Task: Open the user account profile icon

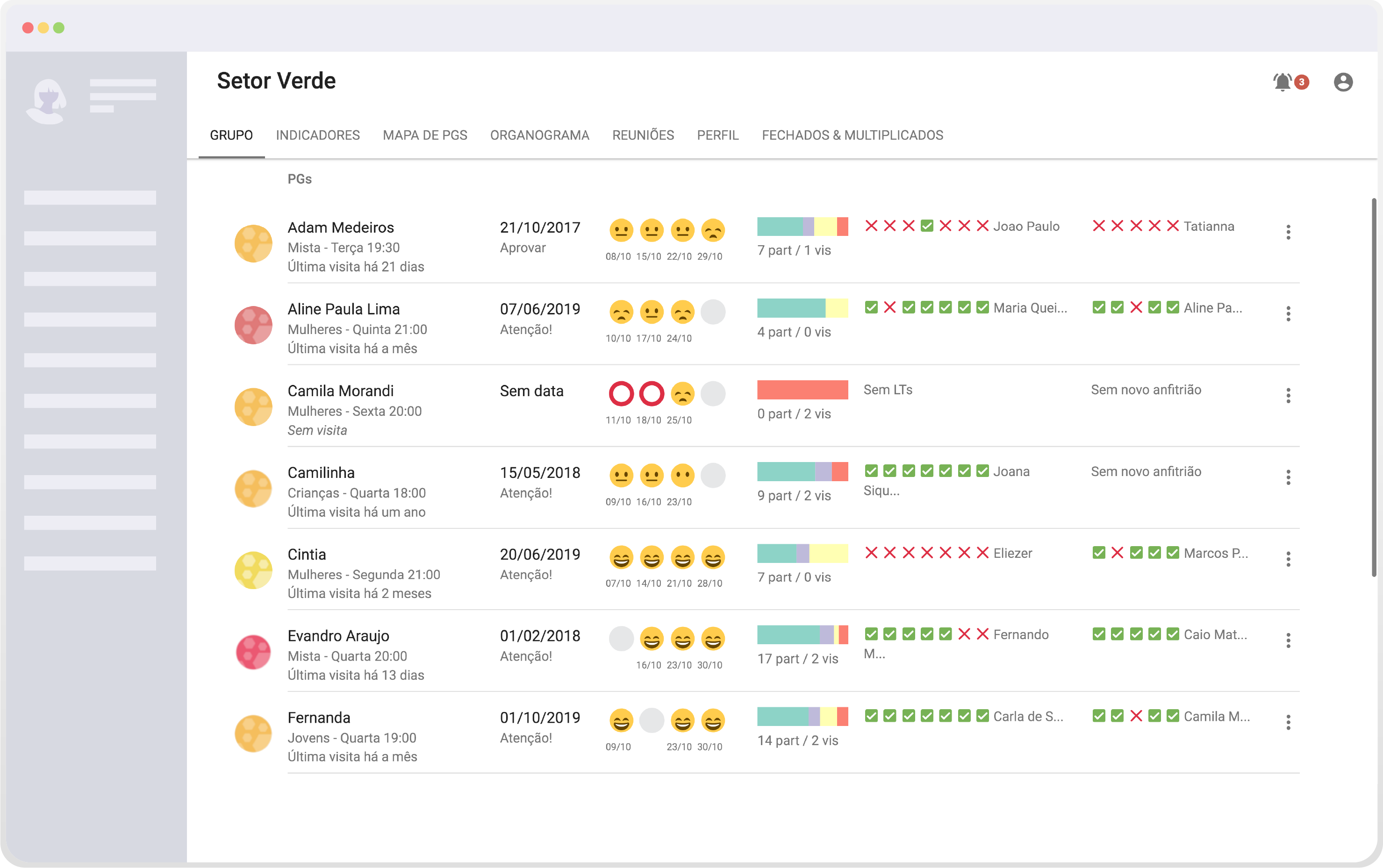Action: tap(1343, 82)
